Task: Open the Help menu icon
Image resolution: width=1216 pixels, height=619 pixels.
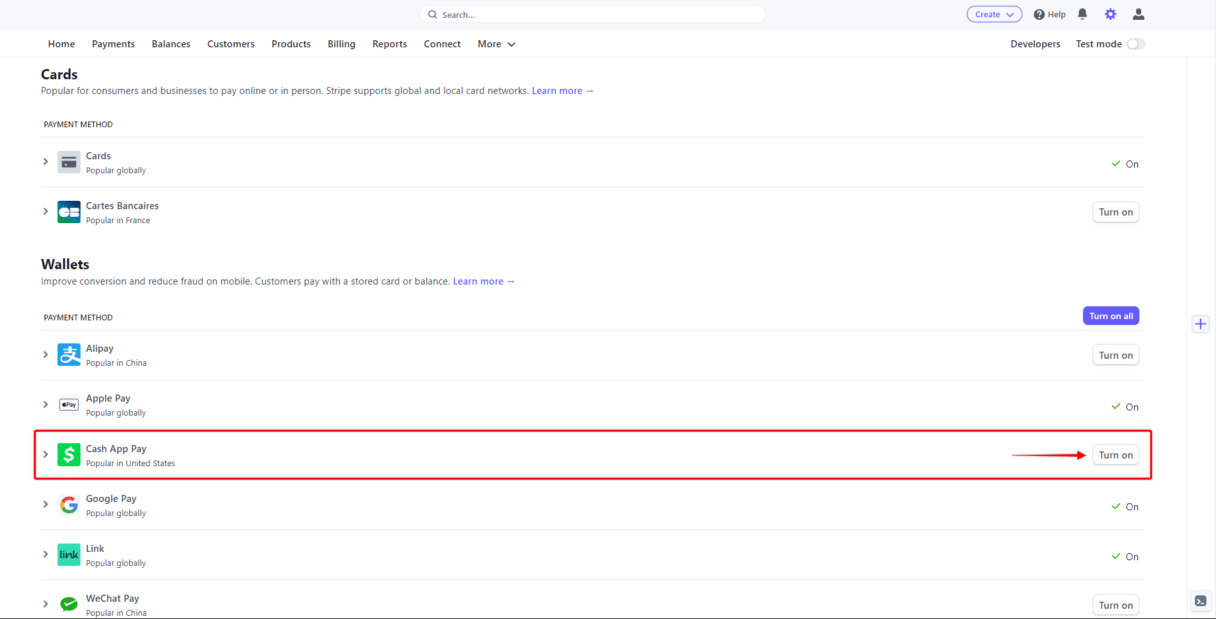Action: pyautogui.click(x=1039, y=14)
